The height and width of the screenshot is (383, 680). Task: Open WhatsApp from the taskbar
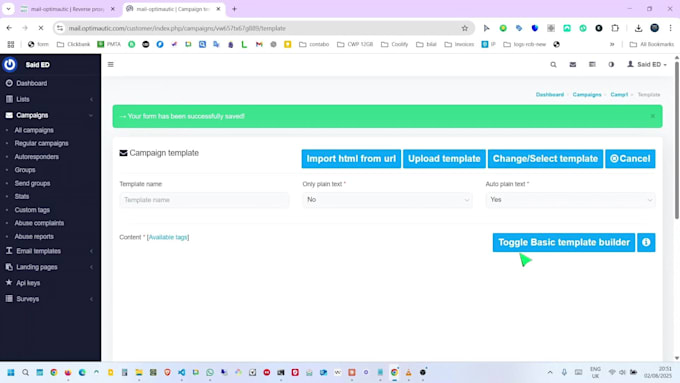(x=210, y=372)
